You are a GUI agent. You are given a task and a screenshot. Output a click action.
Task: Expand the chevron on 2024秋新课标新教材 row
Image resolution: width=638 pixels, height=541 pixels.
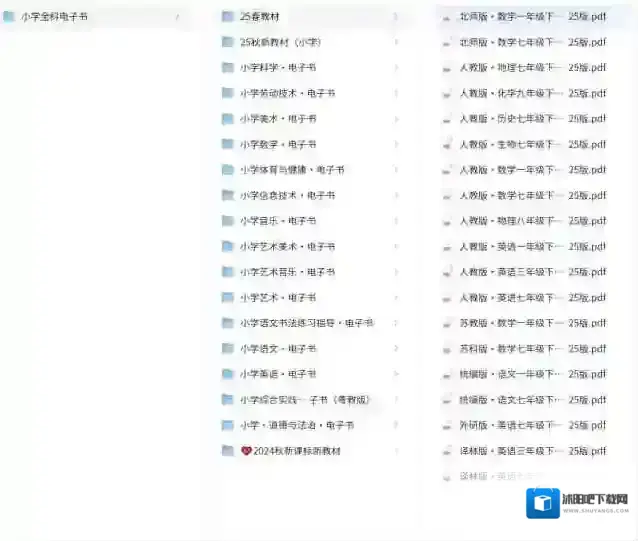tap(396, 451)
